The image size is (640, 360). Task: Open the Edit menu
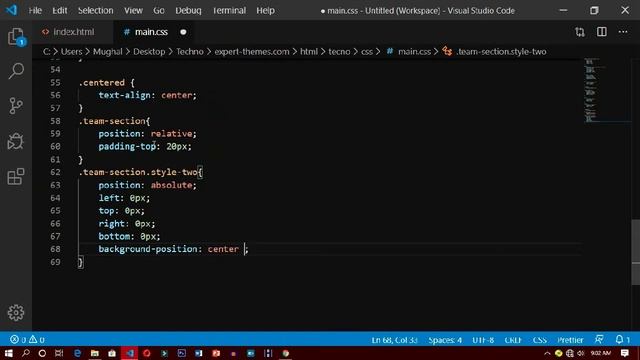(60, 10)
